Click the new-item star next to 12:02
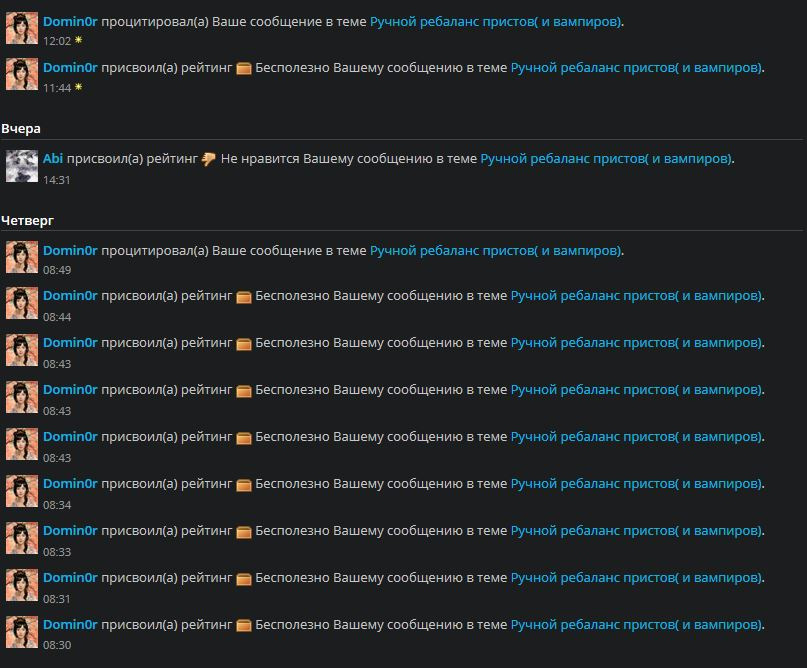Viewport: 807px width, 668px height. click(x=78, y=40)
